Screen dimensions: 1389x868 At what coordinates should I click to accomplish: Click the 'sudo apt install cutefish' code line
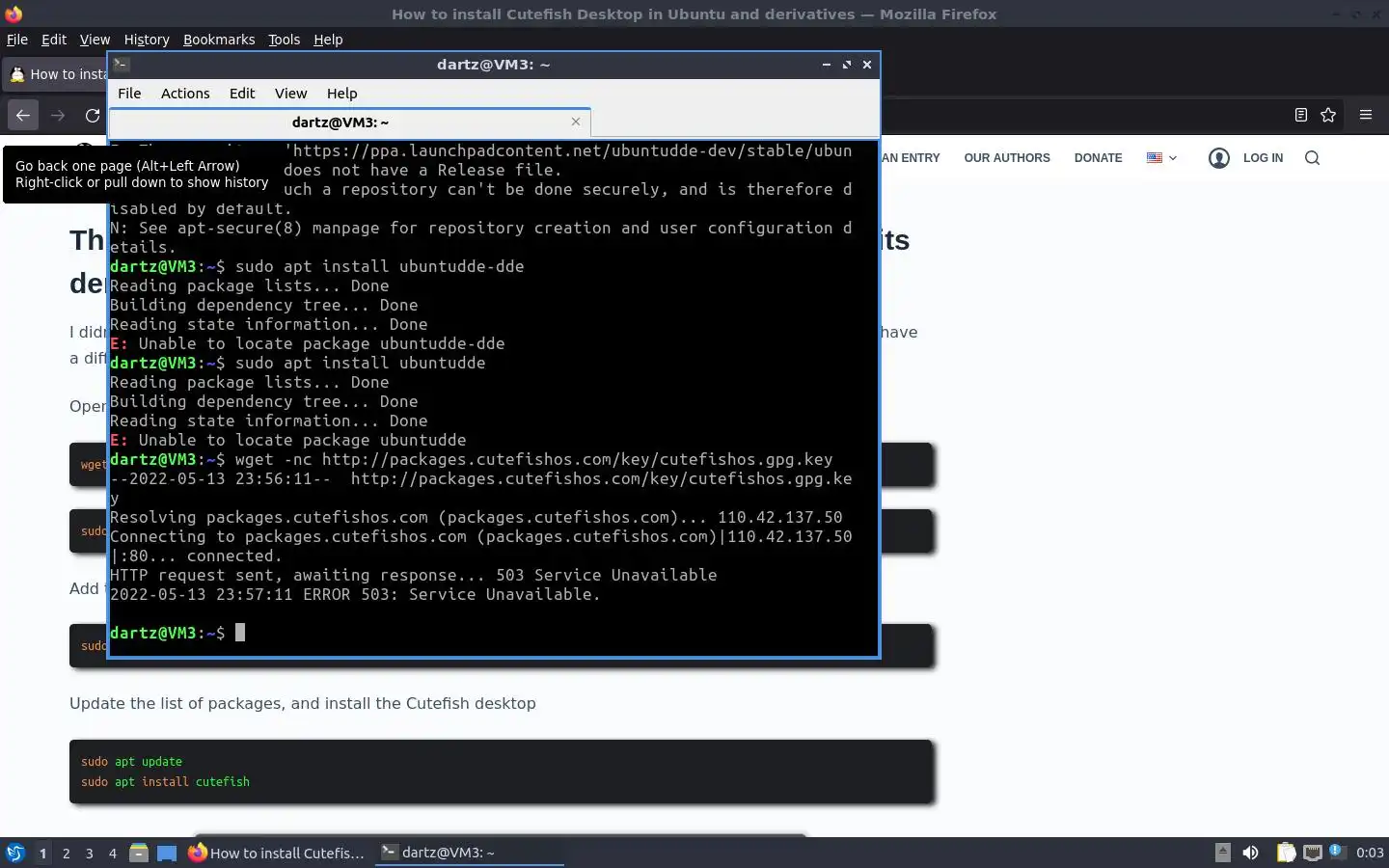point(165,782)
